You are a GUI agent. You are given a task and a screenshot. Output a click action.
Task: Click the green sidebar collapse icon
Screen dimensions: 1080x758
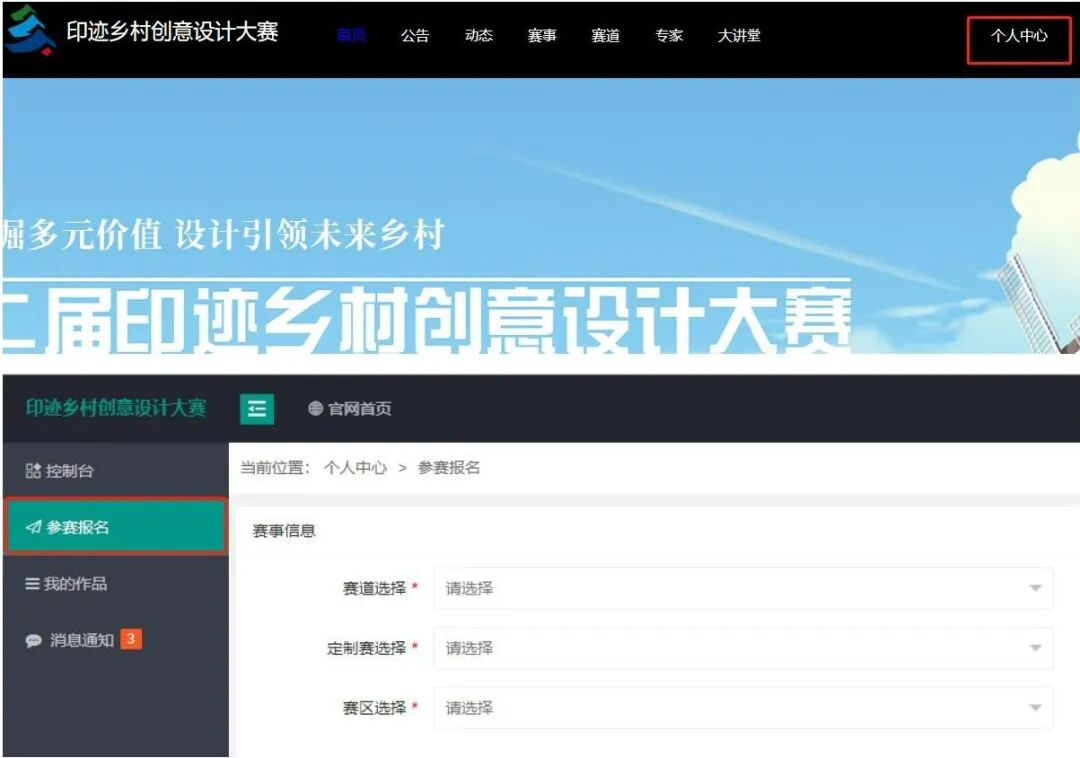[257, 409]
